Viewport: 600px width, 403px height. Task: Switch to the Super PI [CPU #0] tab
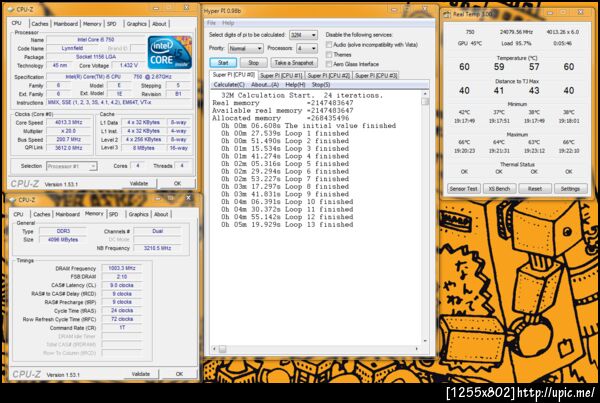pos(233,75)
